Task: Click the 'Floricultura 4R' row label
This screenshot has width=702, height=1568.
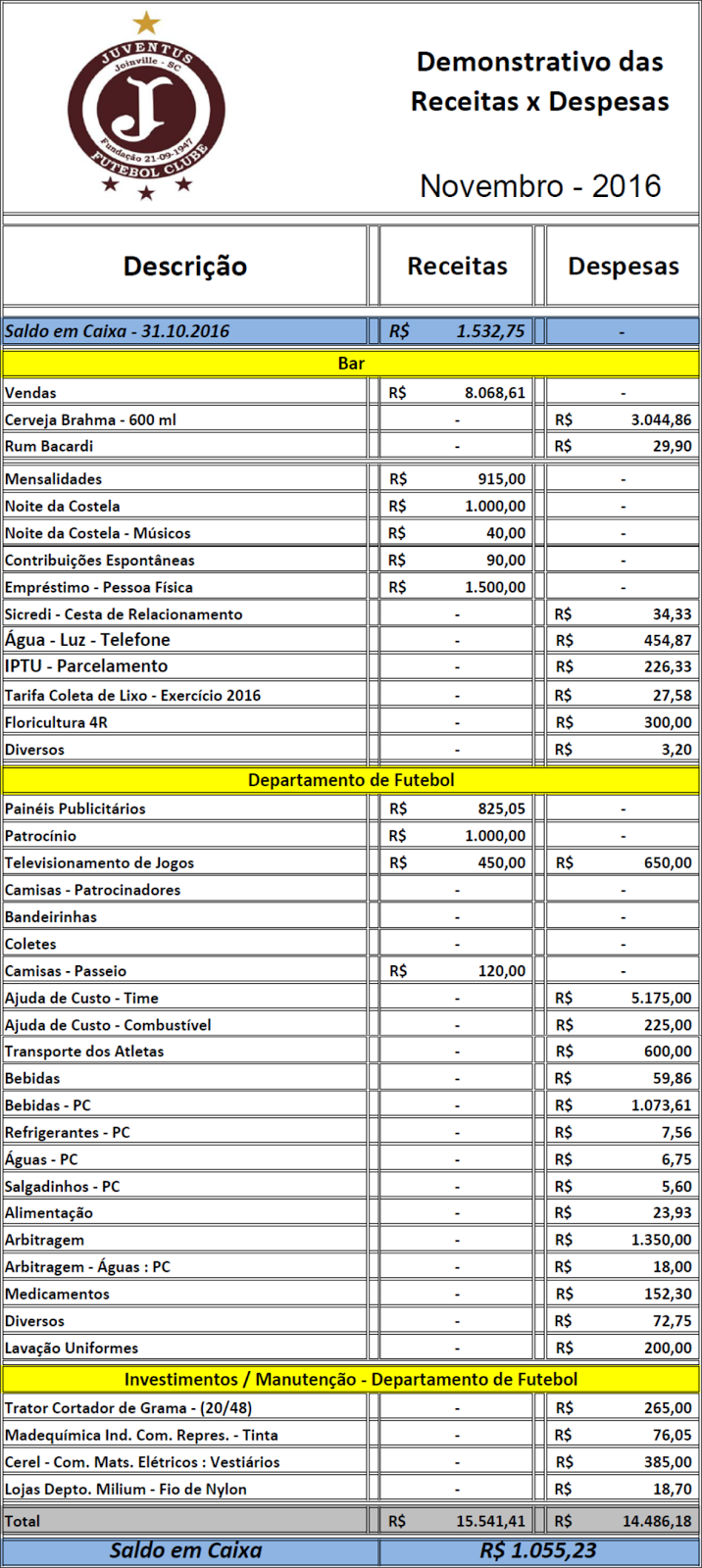Action: tap(56, 722)
